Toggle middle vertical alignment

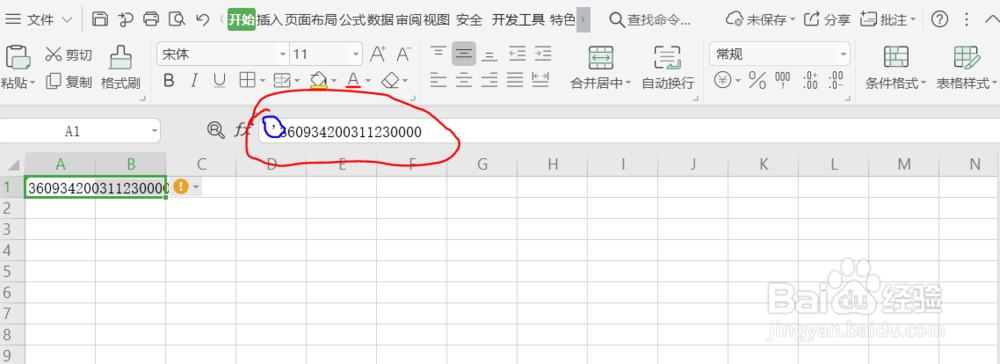[x=464, y=54]
